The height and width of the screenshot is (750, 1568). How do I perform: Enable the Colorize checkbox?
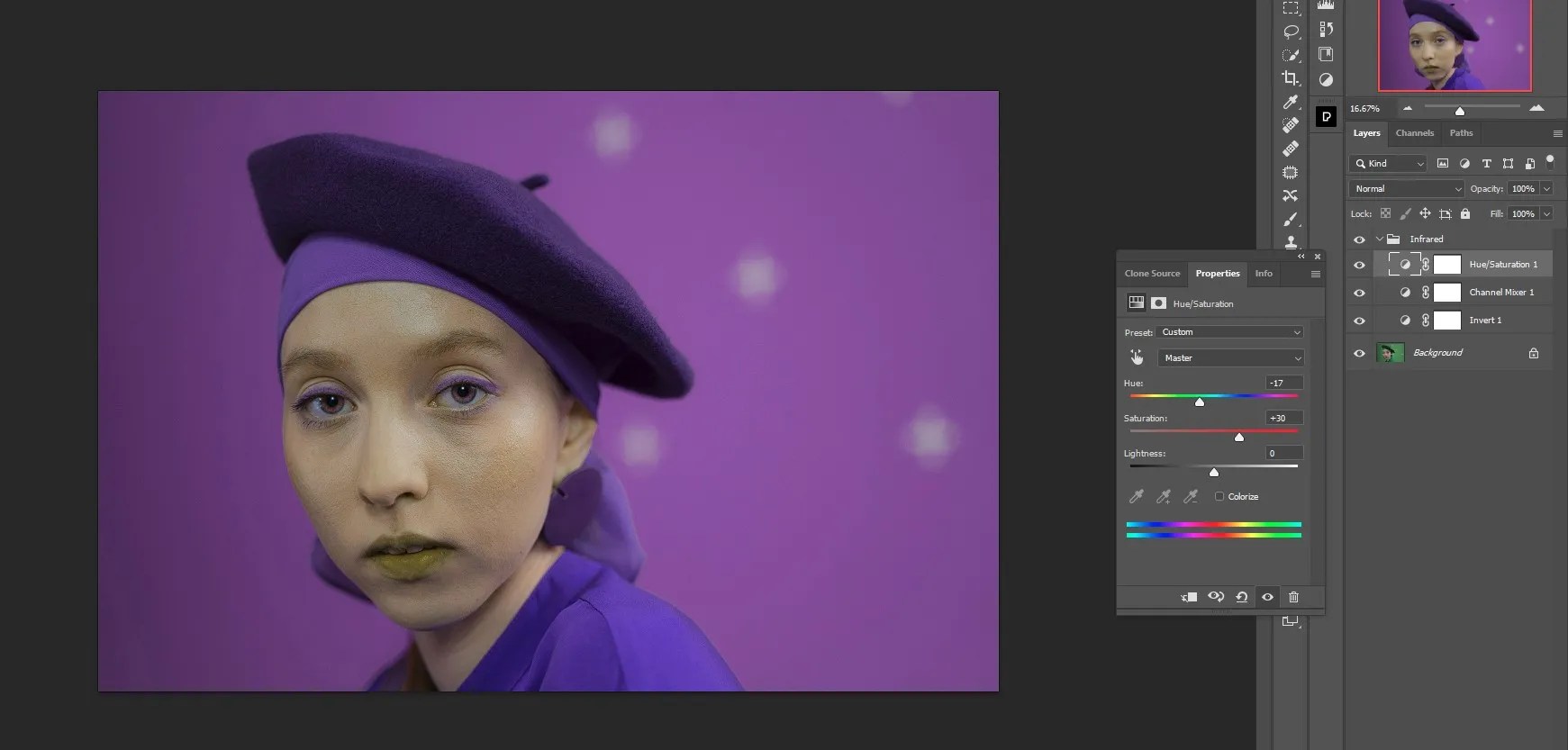tap(1219, 496)
